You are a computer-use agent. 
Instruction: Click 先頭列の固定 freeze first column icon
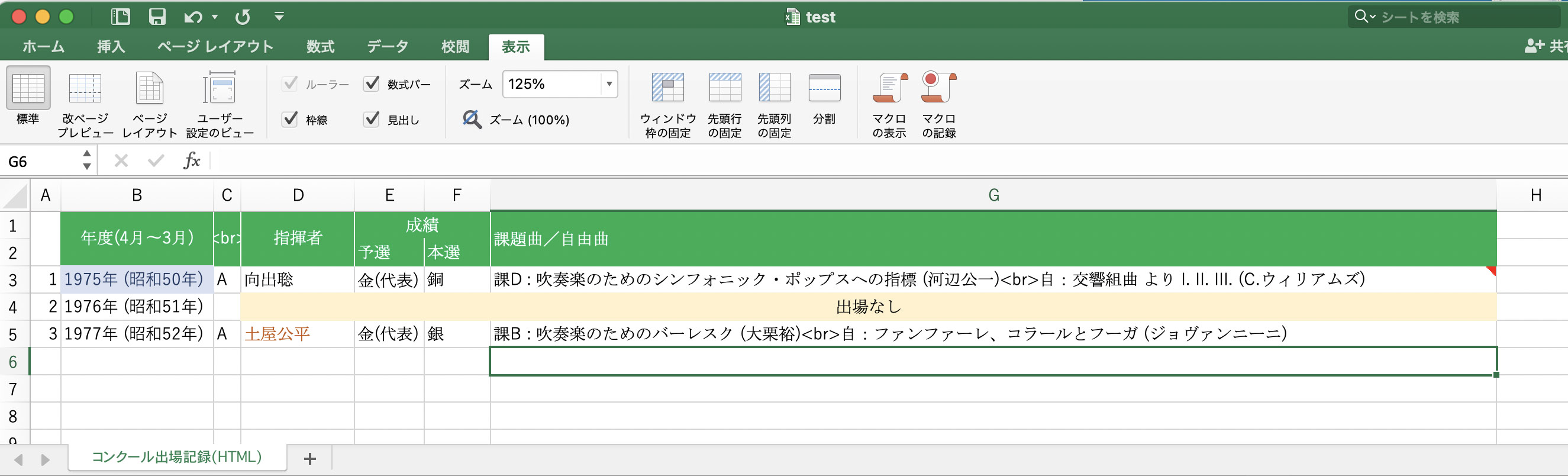click(x=775, y=89)
